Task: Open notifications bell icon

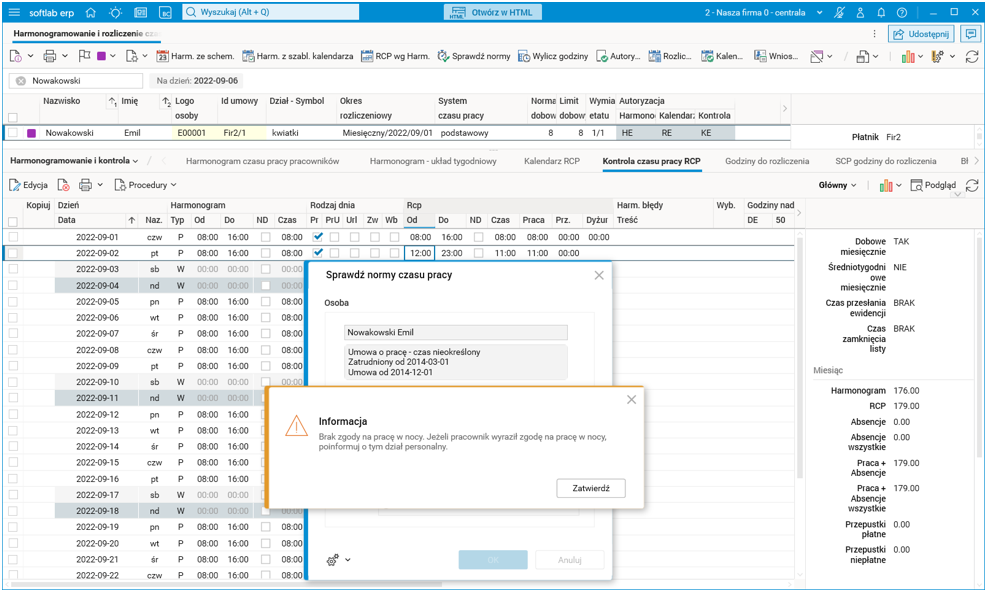Action: (x=881, y=13)
